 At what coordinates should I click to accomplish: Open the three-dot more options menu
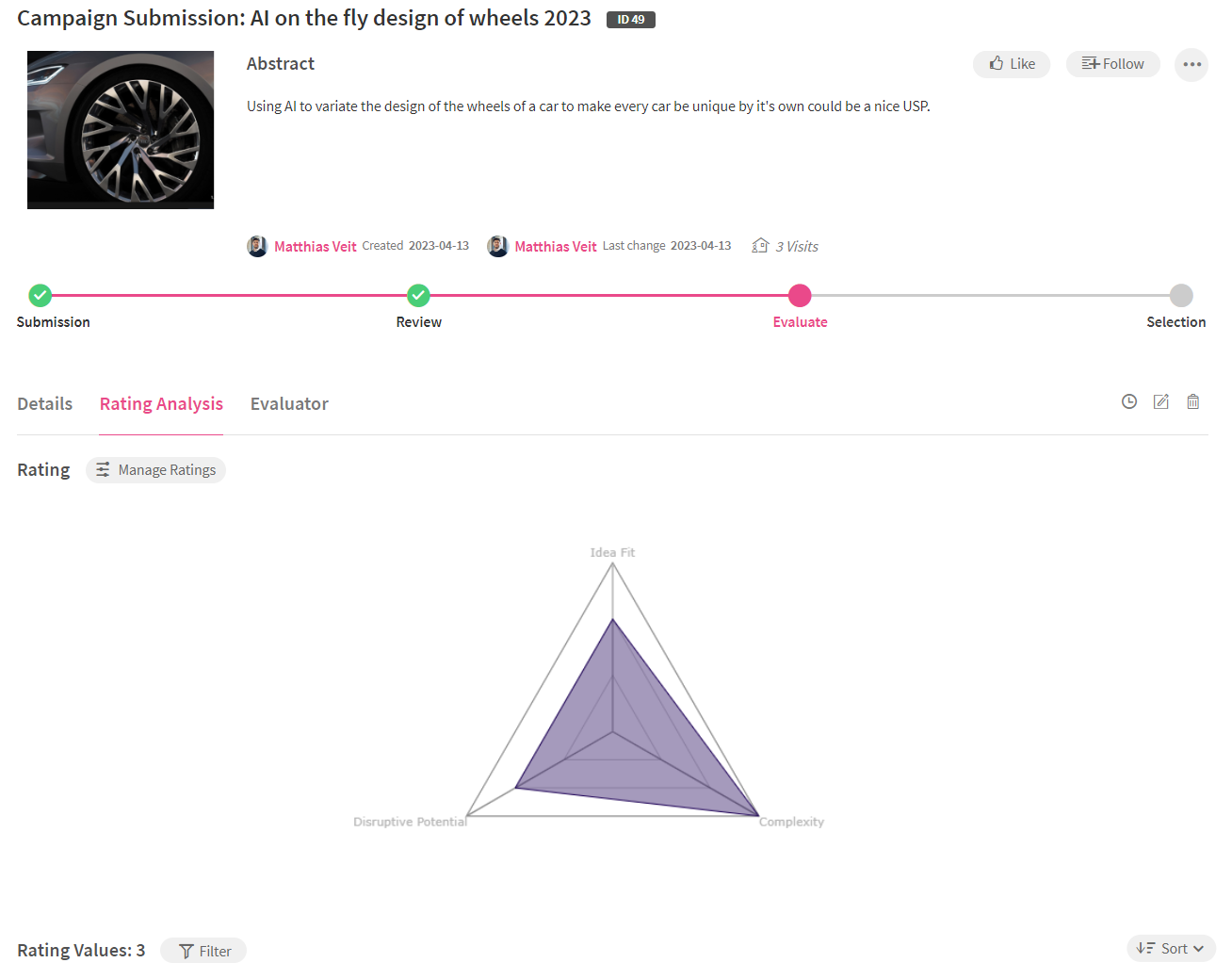pyautogui.click(x=1191, y=64)
